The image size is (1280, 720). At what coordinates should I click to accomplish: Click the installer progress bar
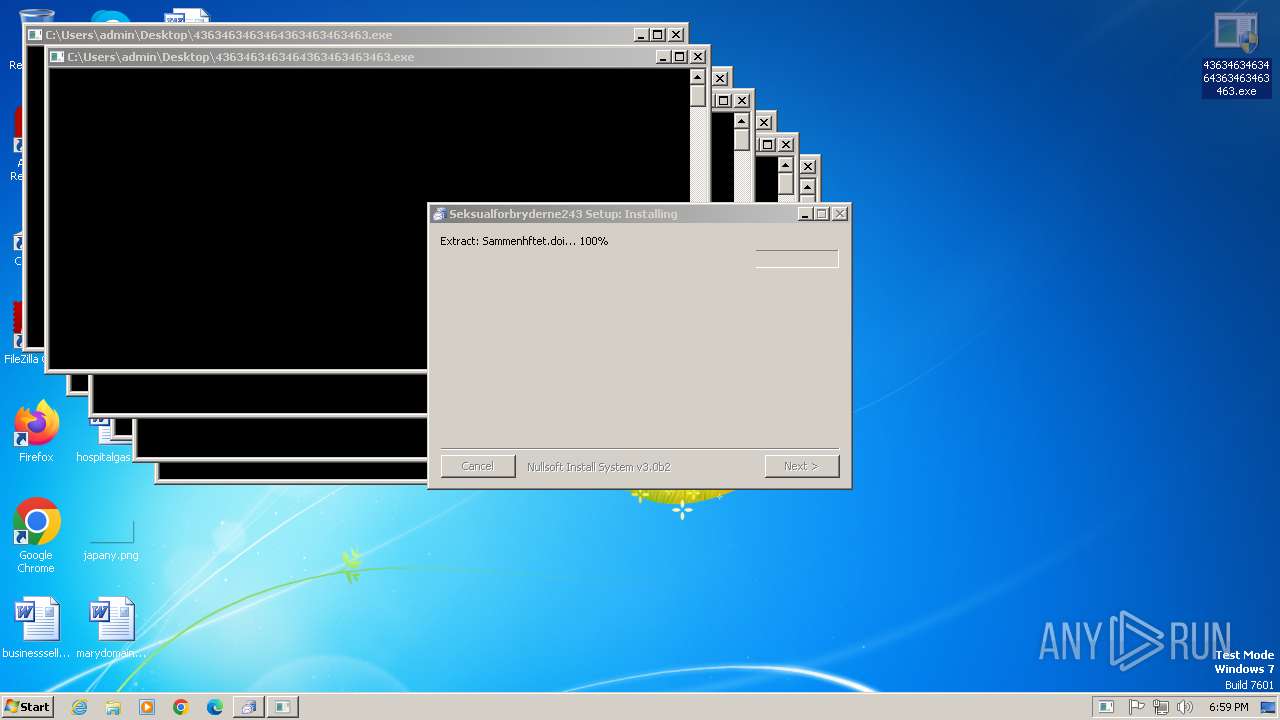[x=797, y=259]
